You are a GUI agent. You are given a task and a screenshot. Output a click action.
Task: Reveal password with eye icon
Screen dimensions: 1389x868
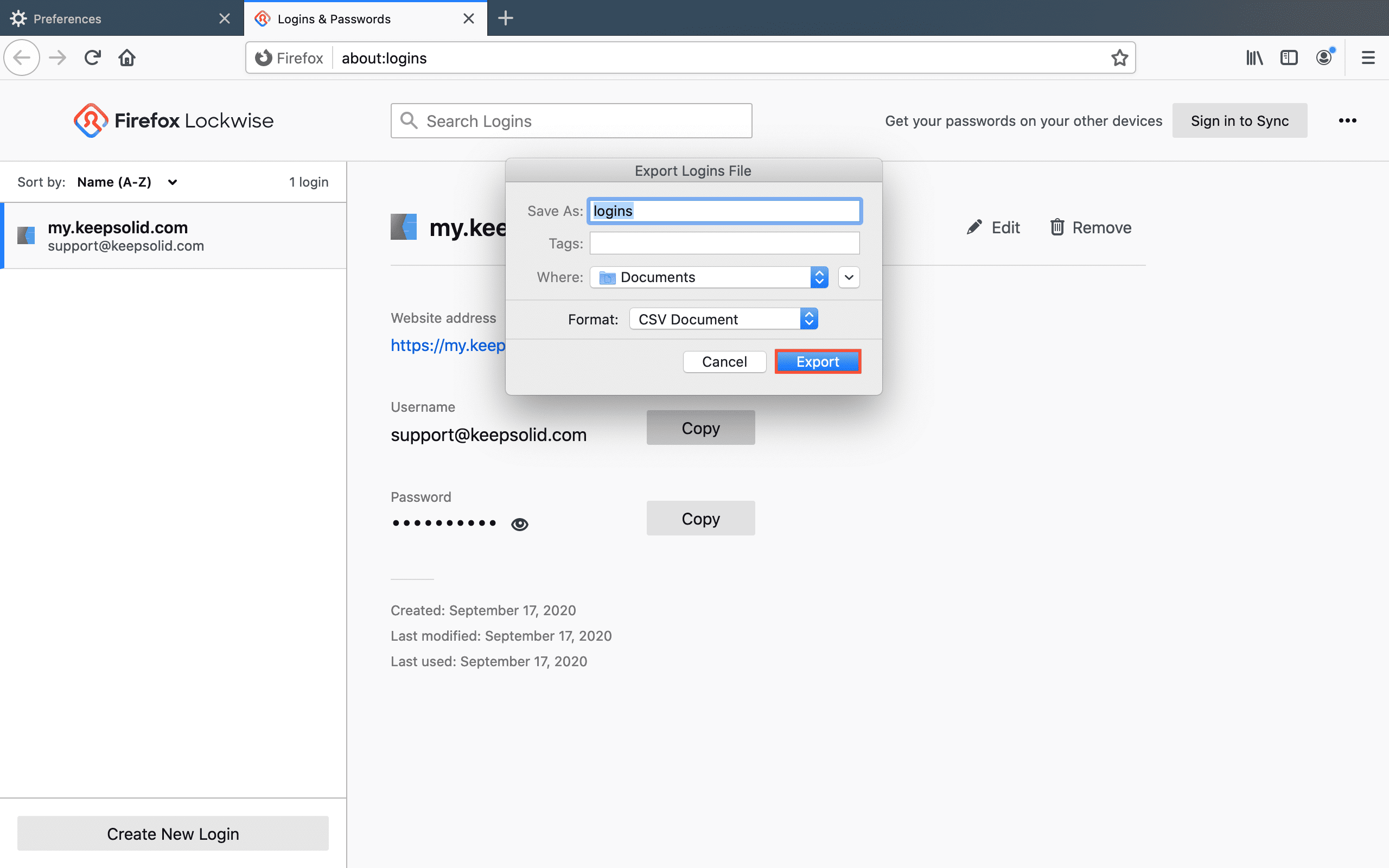pos(519,524)
